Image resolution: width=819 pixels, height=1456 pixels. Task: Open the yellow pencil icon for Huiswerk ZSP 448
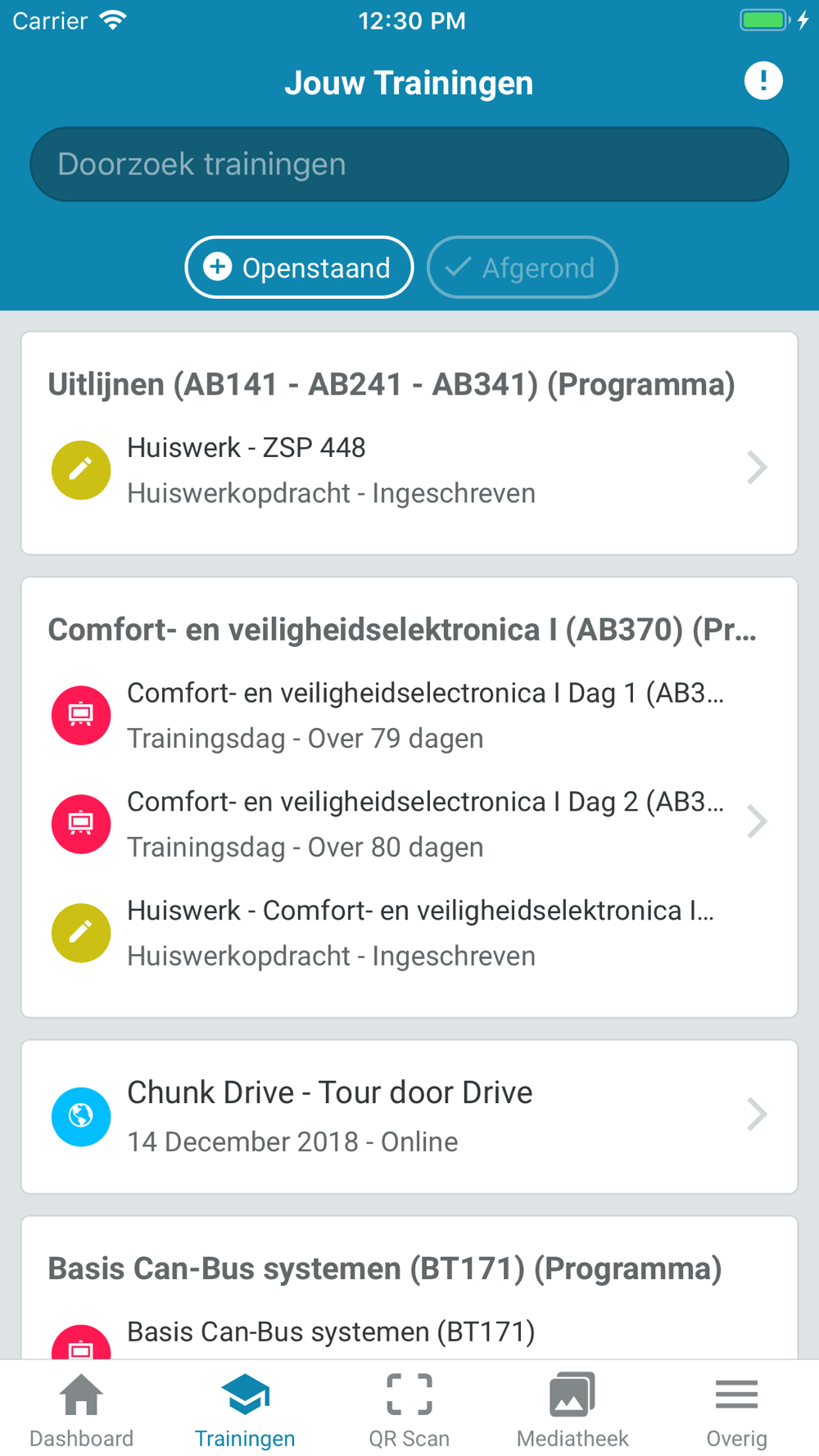pos(81,470)
